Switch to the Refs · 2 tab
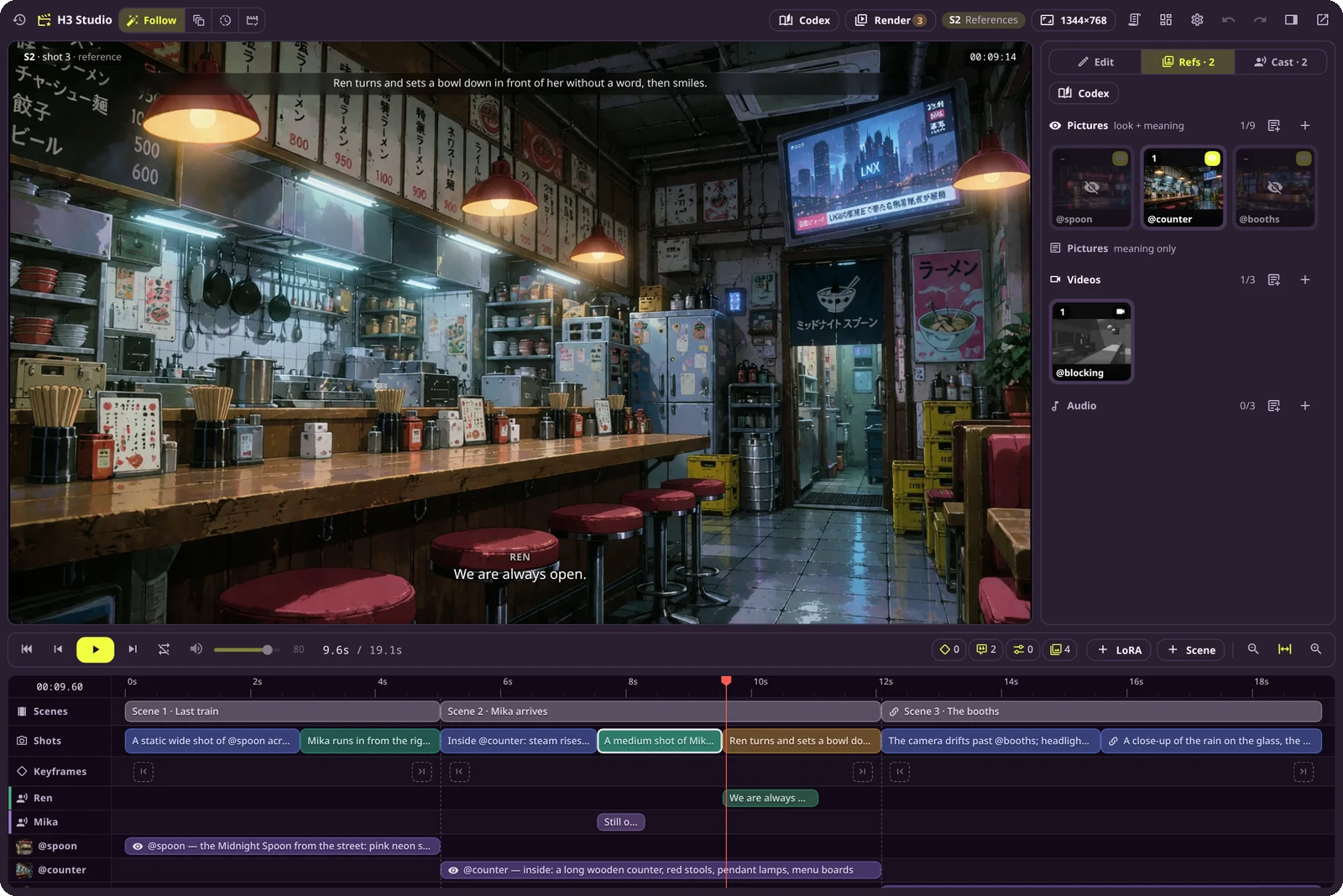 point(1188,62)
